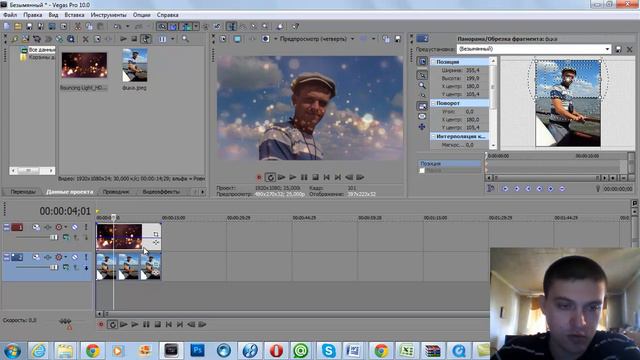Click Pause in the video preview transport
This screenshot has width=640, height=360.
(304, 177)
